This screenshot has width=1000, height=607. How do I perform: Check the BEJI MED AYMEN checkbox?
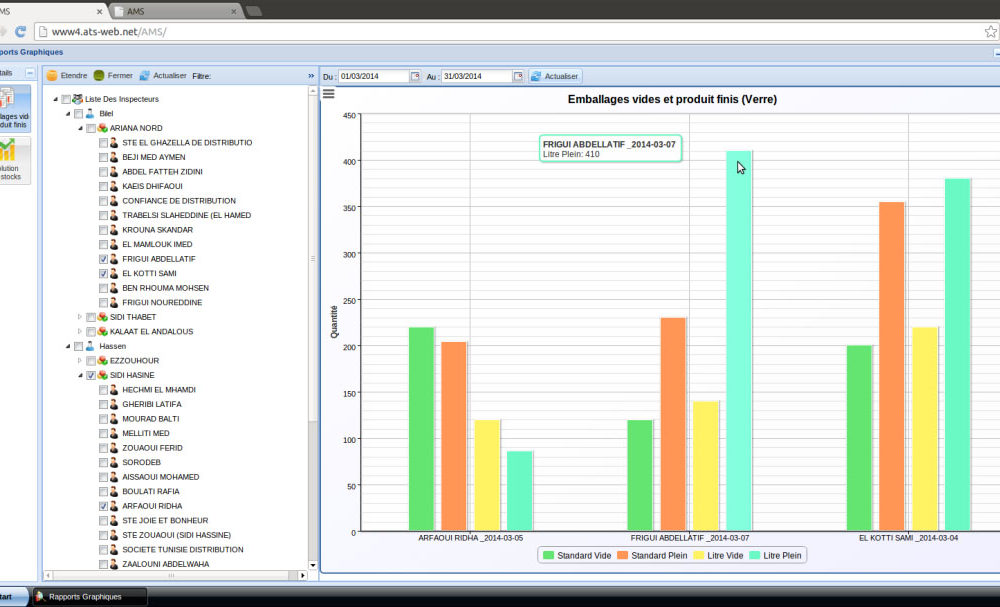(x=104, y=157)
